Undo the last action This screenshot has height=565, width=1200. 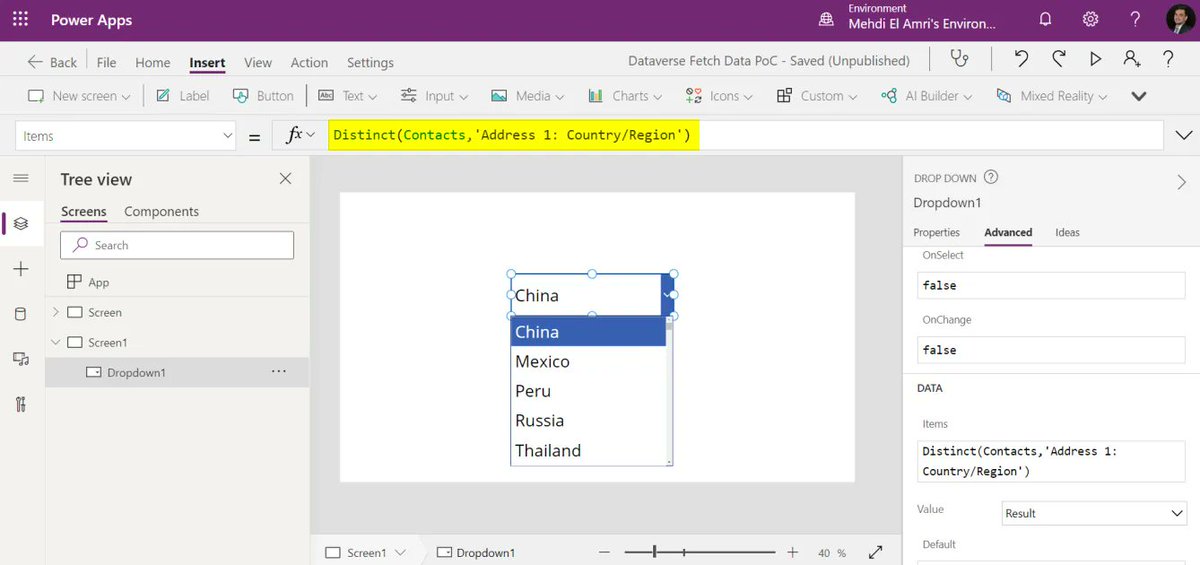1021,60
